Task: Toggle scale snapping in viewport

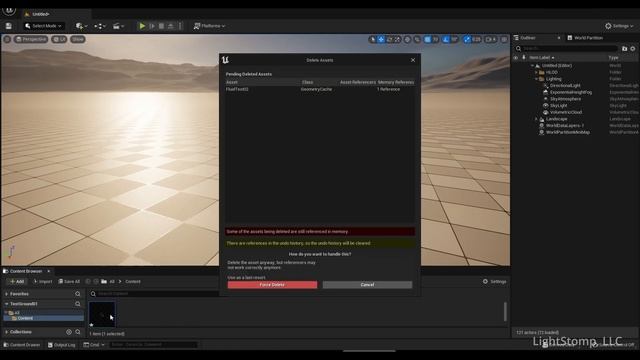Action: pos(467,40)
